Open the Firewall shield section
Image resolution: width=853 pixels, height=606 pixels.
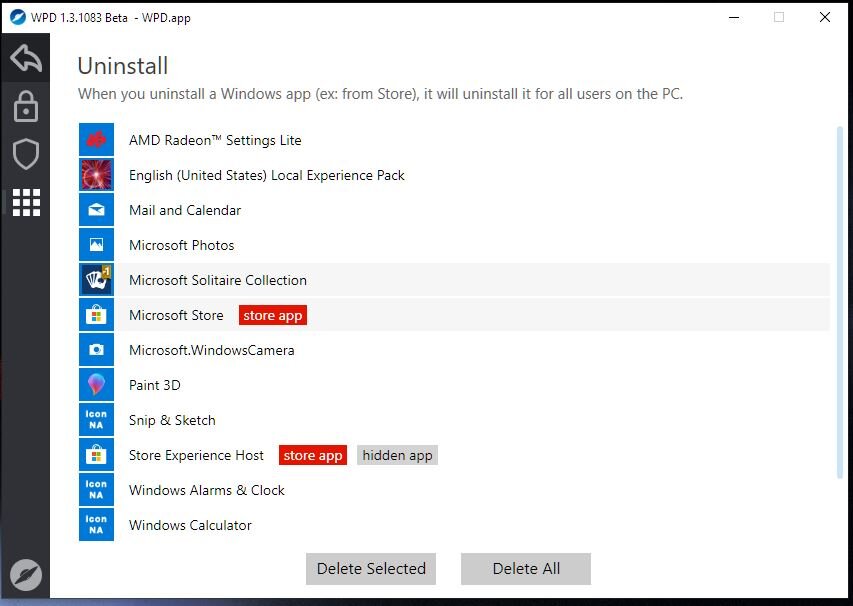(x=26, y=154)
